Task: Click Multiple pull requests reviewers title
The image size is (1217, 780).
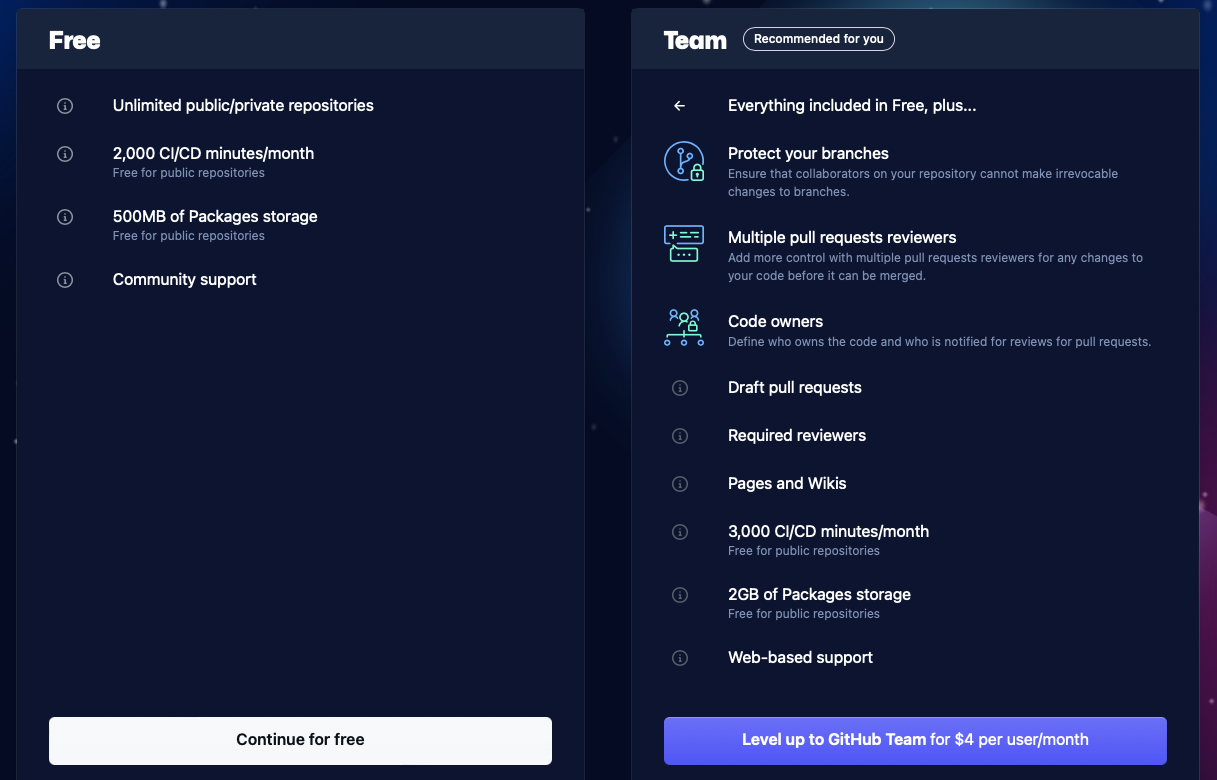Action: 842,238
